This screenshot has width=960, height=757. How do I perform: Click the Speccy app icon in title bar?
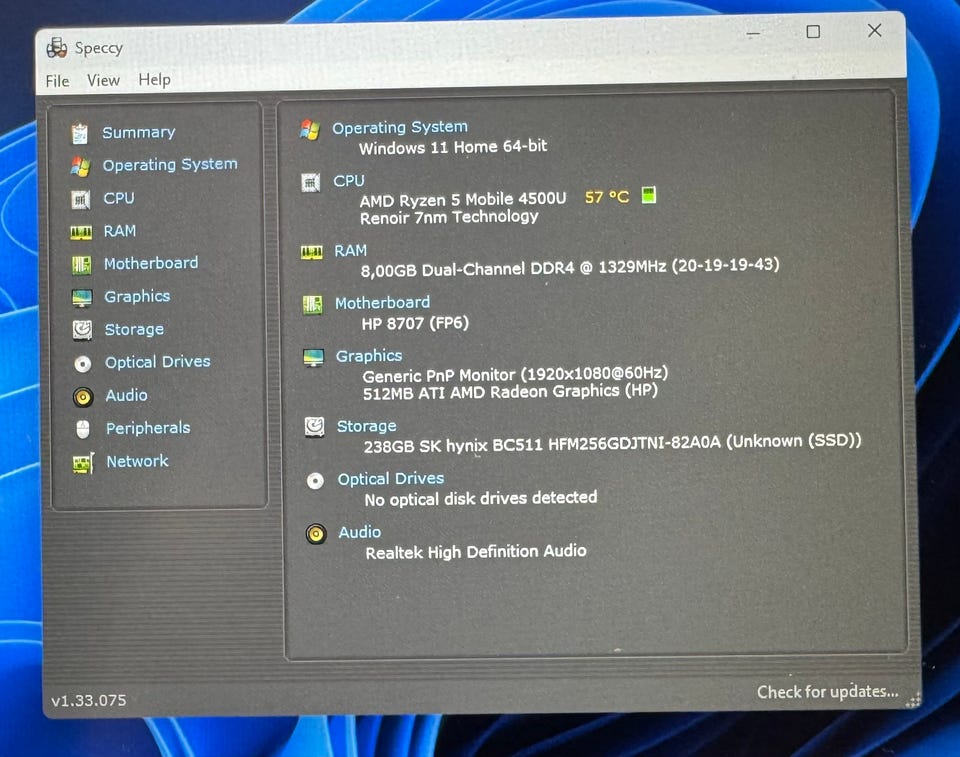tap(57, 48)
